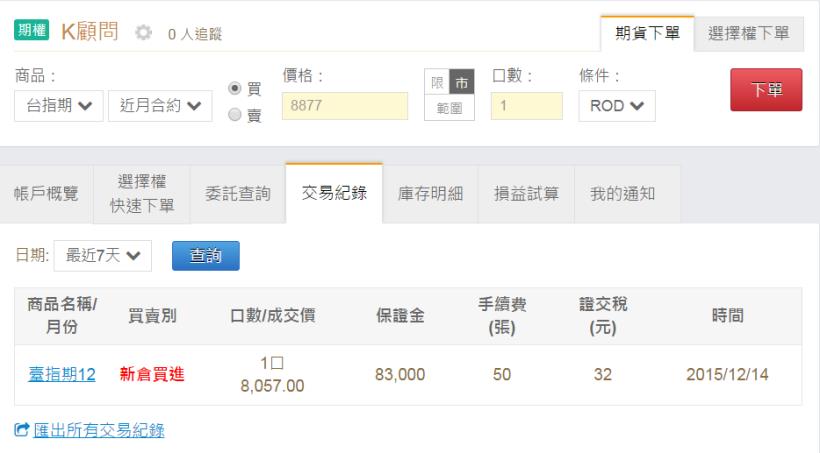Click the 時間 column header
Viewport: 820px width, 453px height.
727,315
